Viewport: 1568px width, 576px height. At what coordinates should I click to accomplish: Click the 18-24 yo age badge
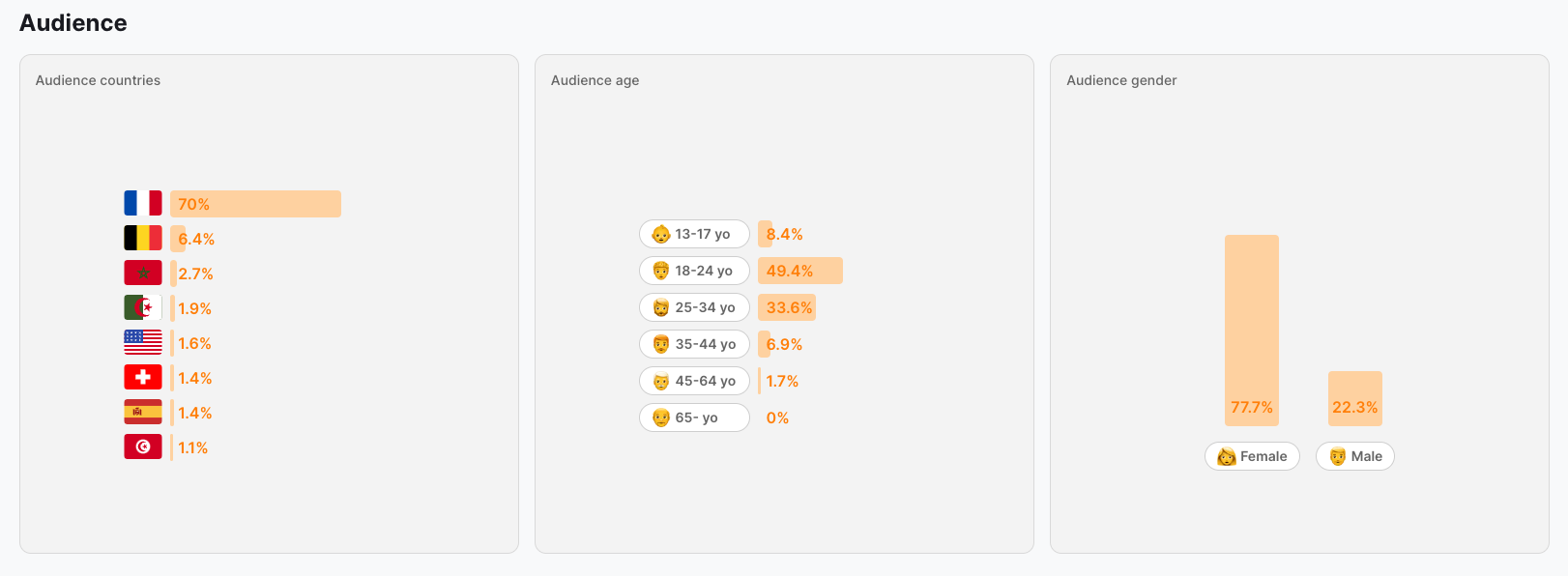coord(694,271)
